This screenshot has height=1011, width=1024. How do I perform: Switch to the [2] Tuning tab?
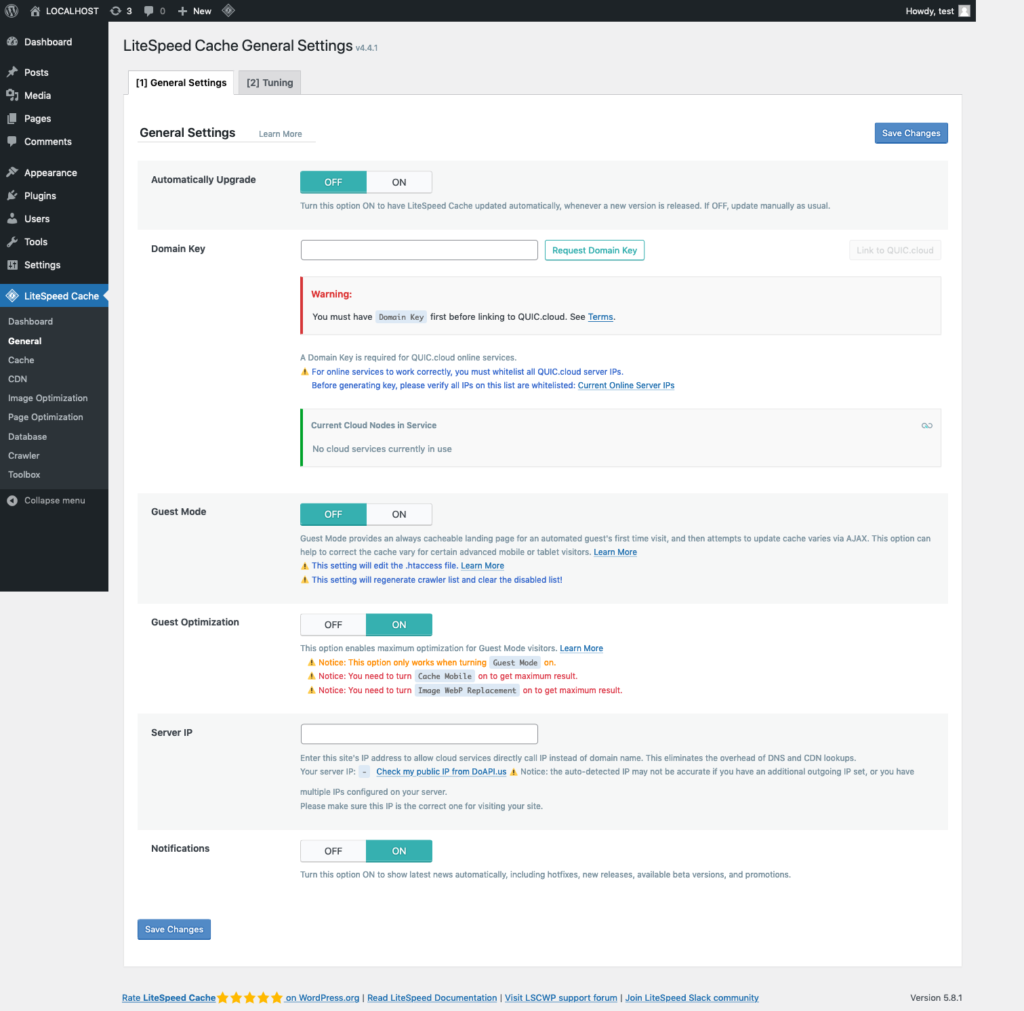coord(270,83)
